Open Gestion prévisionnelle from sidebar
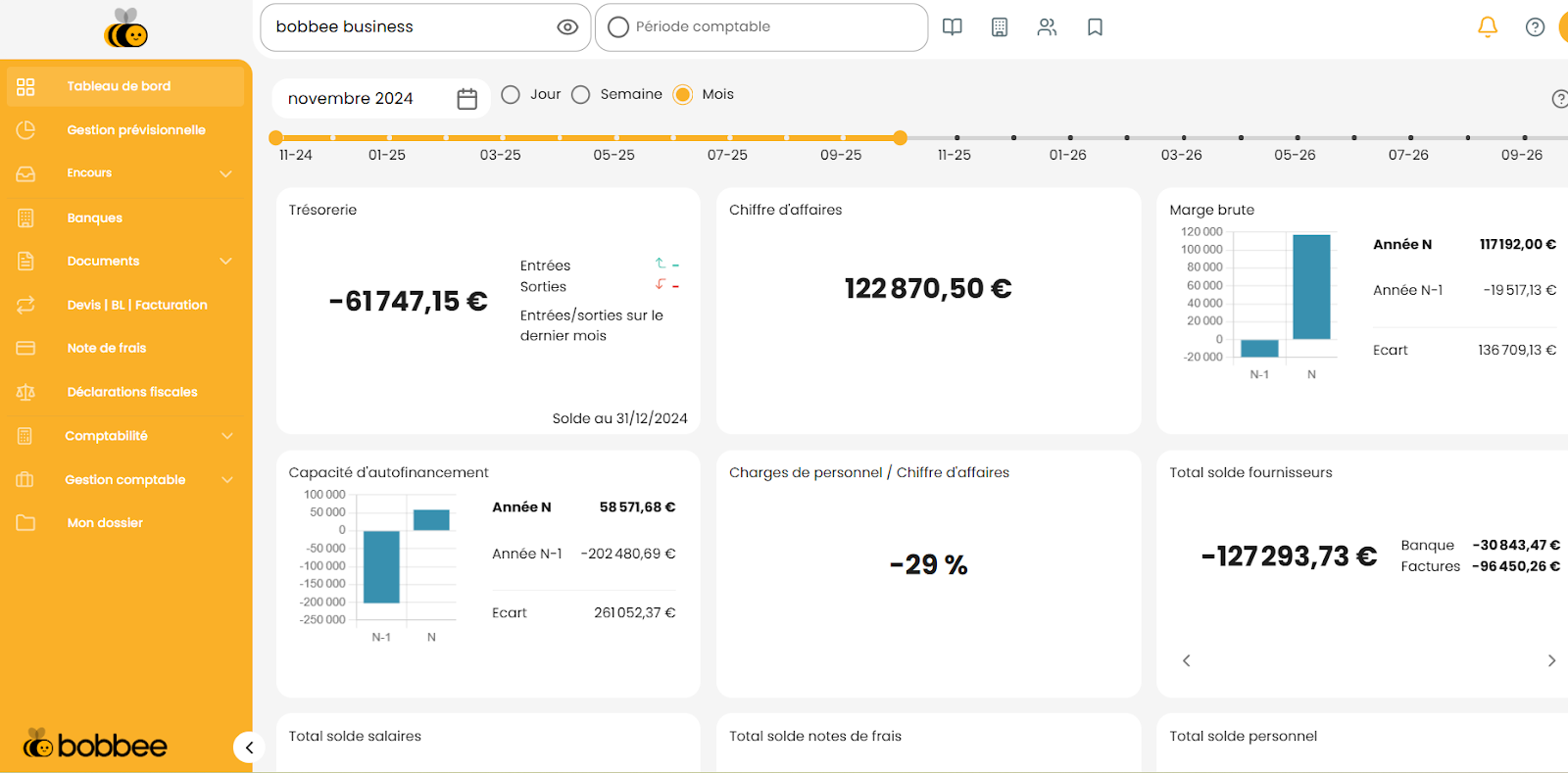 (x=136, y=130)
